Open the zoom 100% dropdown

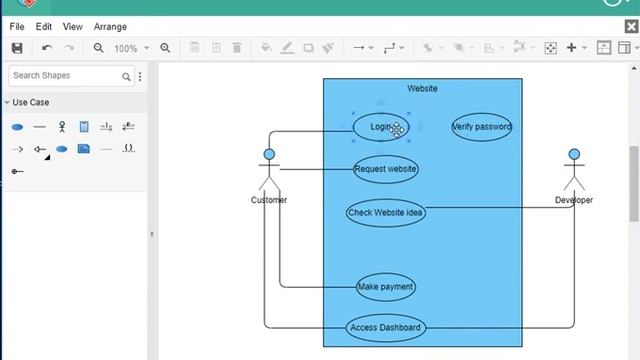131,49
